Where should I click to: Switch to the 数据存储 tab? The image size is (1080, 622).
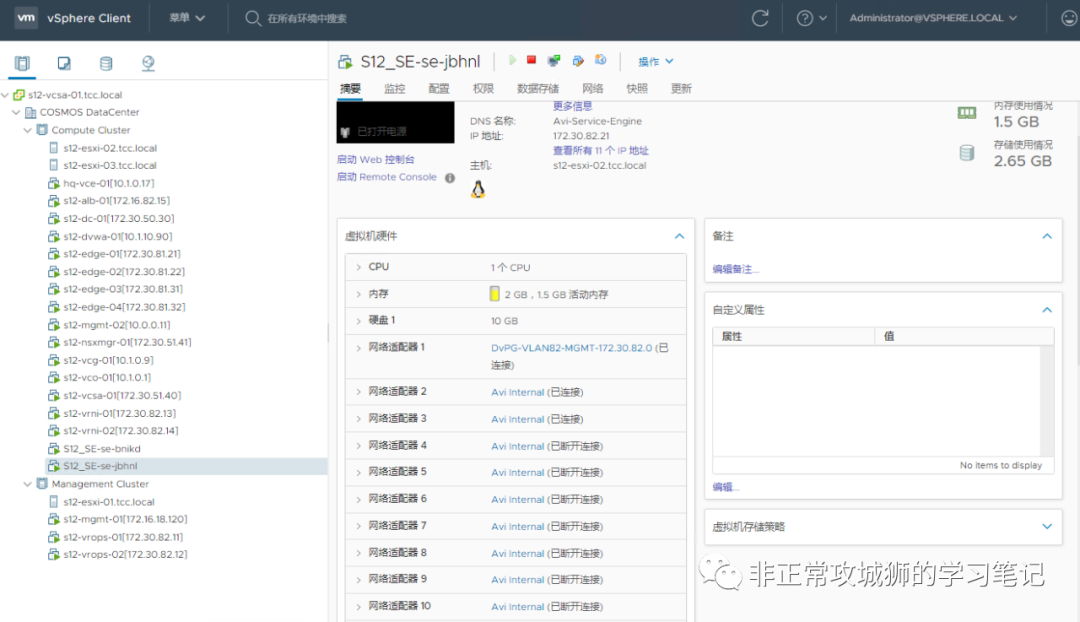click(538, 89)
